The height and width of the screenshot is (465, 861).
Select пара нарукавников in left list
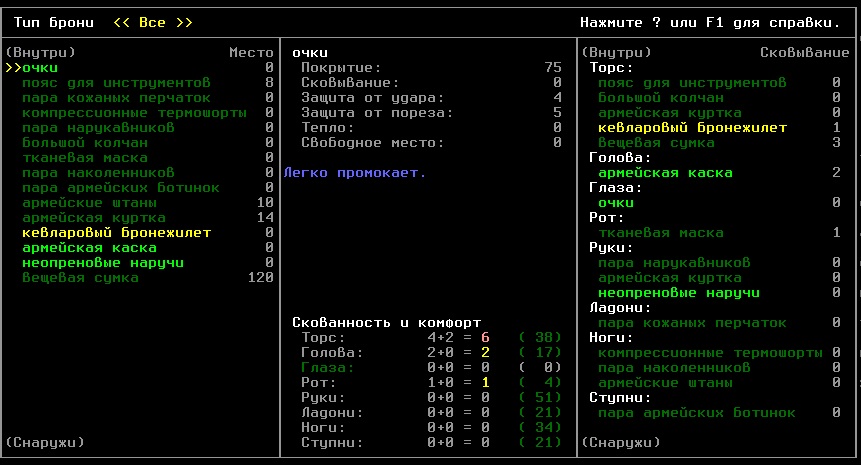click(x=98, y=127)
